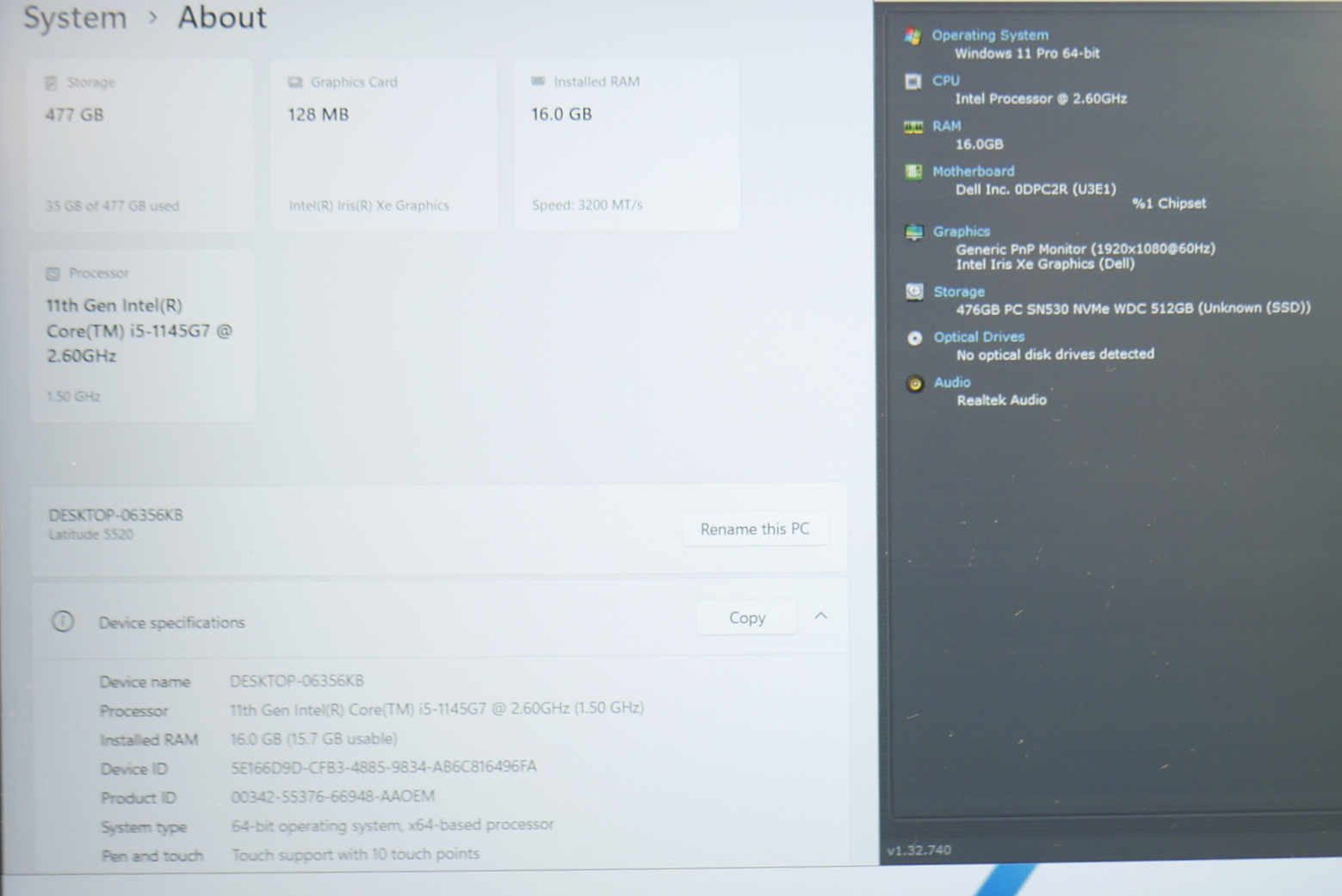Click the Intel(R) Iris(R) Xe Graphics text
Screen dimensions: 1342x896
click(369, 206)
